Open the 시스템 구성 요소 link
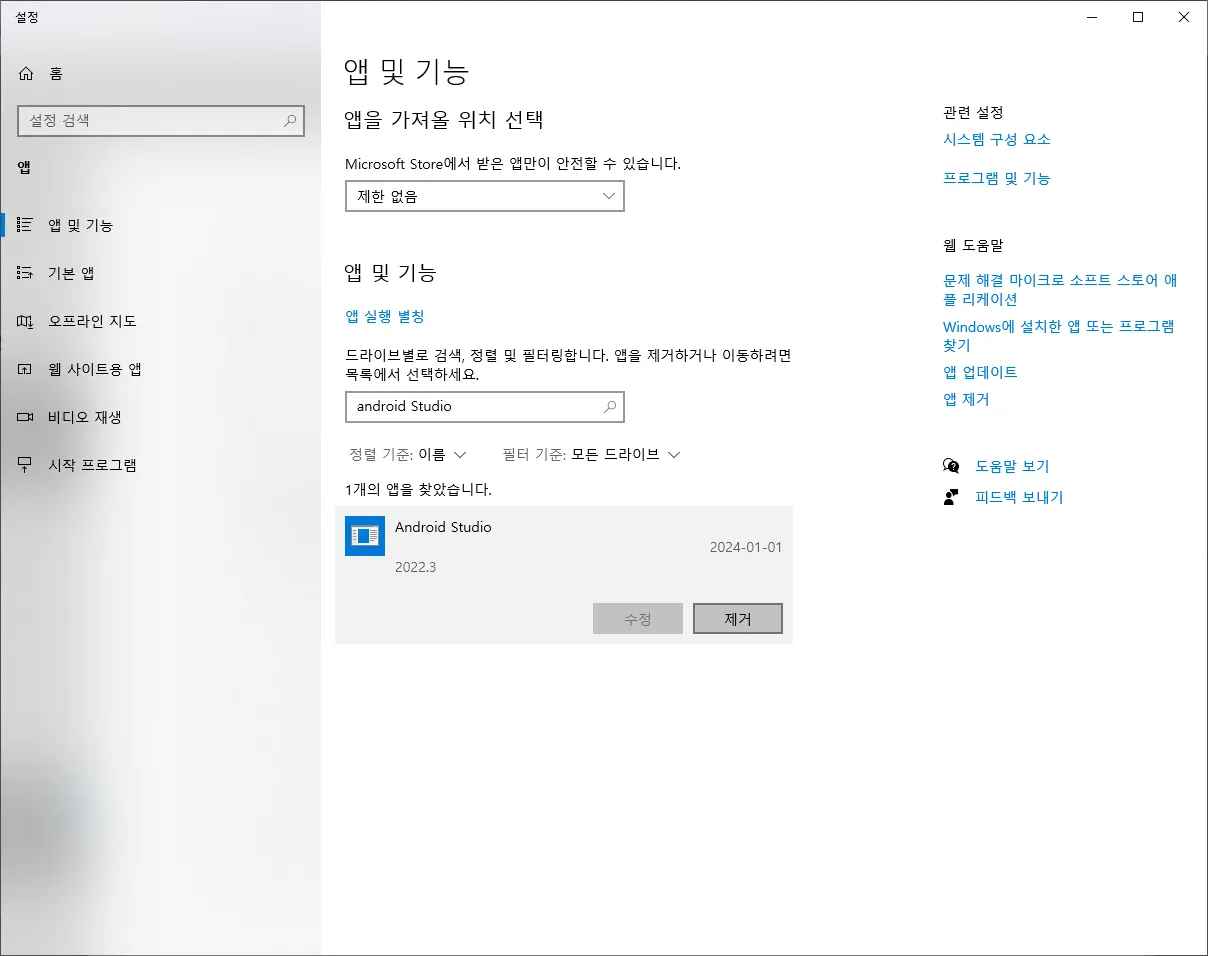 tap(997, 139)
